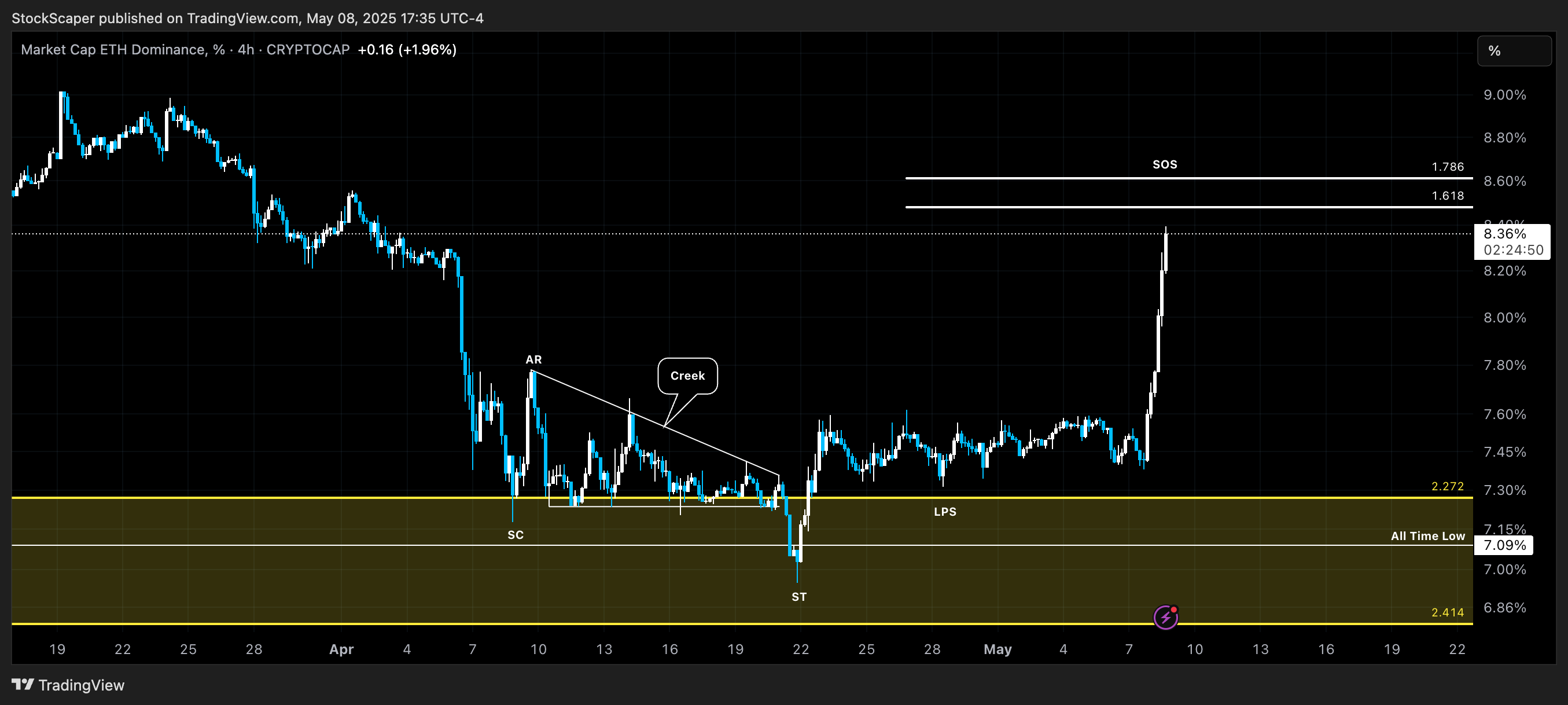
Task: Click the 7.09% price tag
Action: 1503,545
